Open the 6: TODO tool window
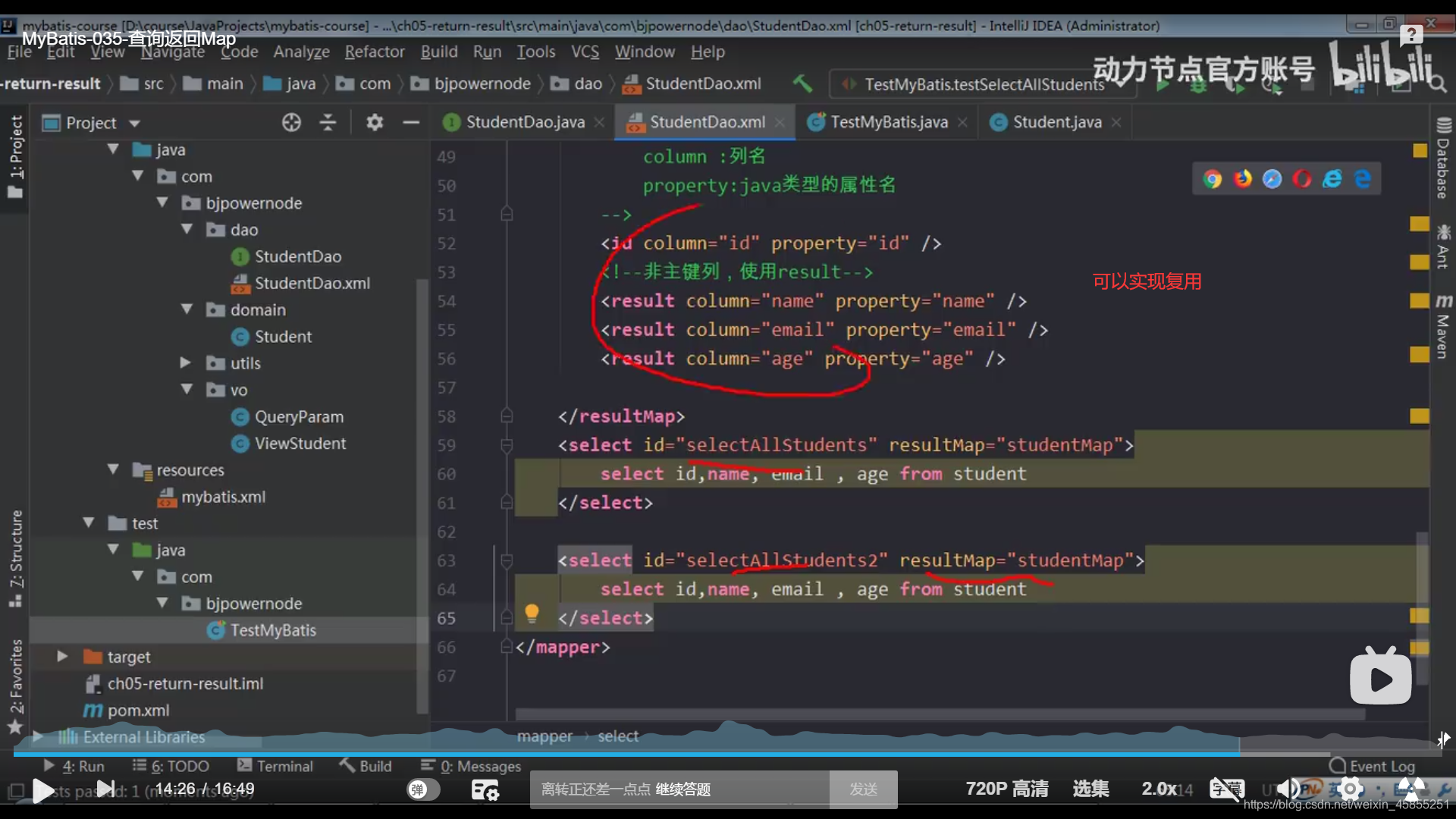 tap(171, 766)
